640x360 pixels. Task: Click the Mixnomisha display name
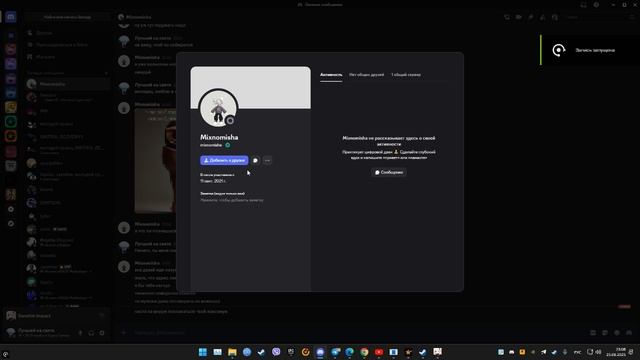tap(219, 137)
